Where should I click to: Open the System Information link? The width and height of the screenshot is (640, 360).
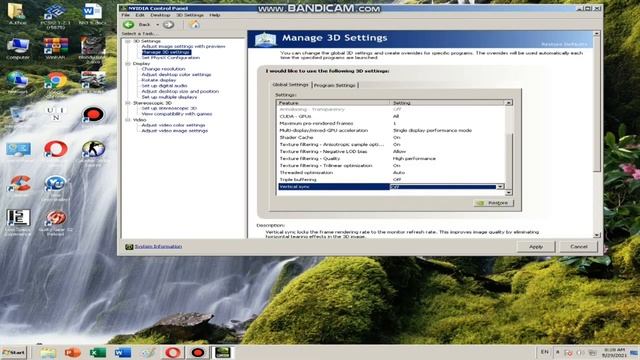click(158, 247)
